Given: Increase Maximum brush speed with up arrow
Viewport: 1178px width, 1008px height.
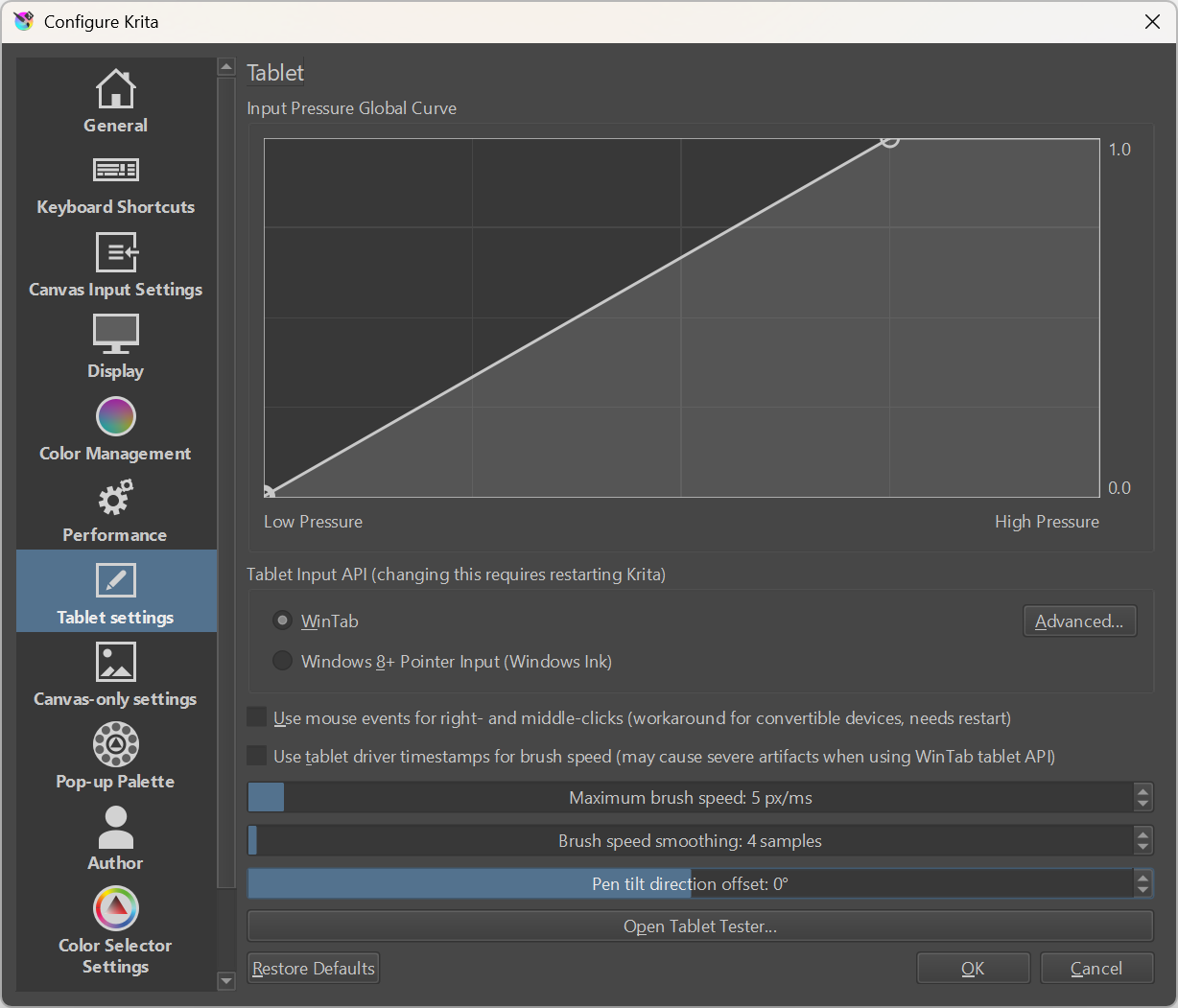Looking at the screenshot, I should [x=1143, y=790].
